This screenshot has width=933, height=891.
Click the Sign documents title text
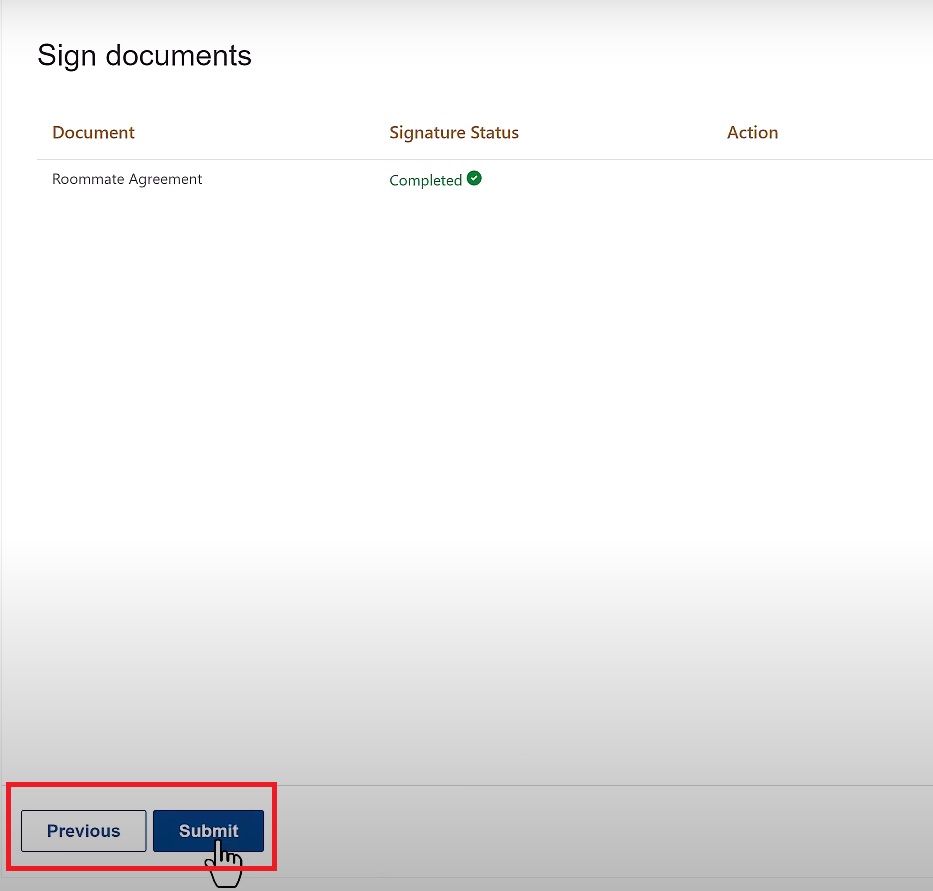(144, 56)
